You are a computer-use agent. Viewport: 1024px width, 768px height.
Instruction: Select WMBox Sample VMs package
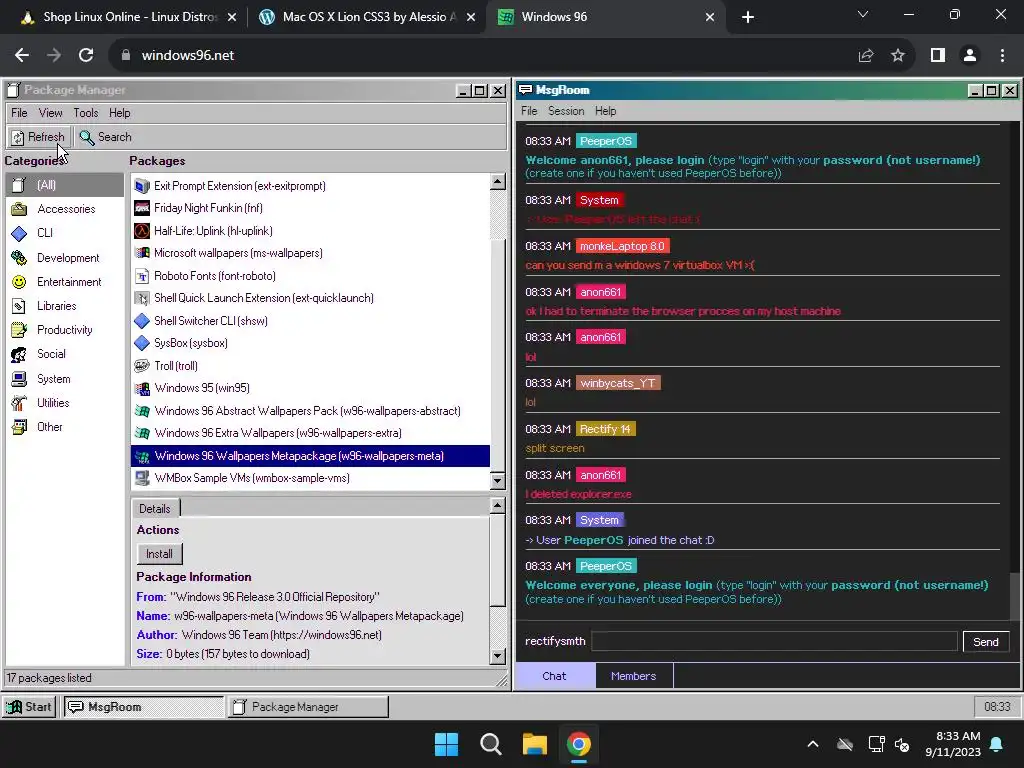(x=310, y=479)
